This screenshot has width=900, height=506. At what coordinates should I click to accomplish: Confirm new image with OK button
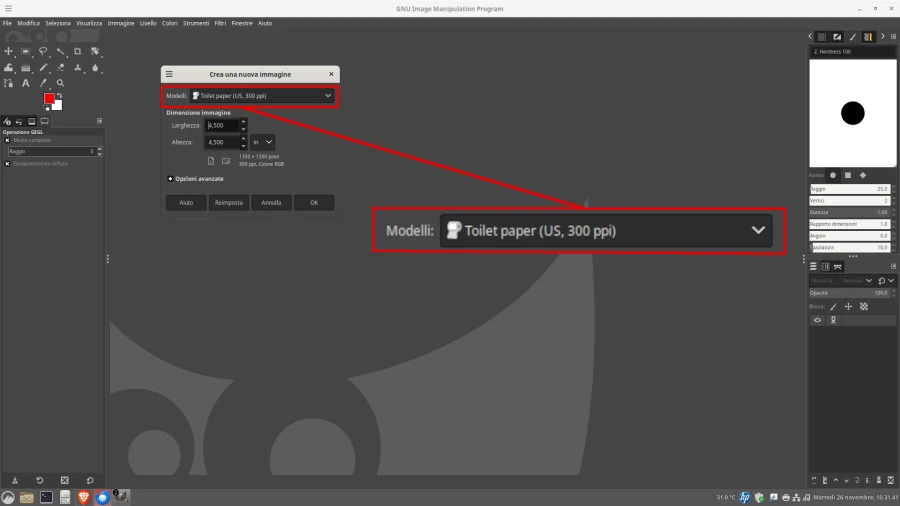(x=314, y=203)
